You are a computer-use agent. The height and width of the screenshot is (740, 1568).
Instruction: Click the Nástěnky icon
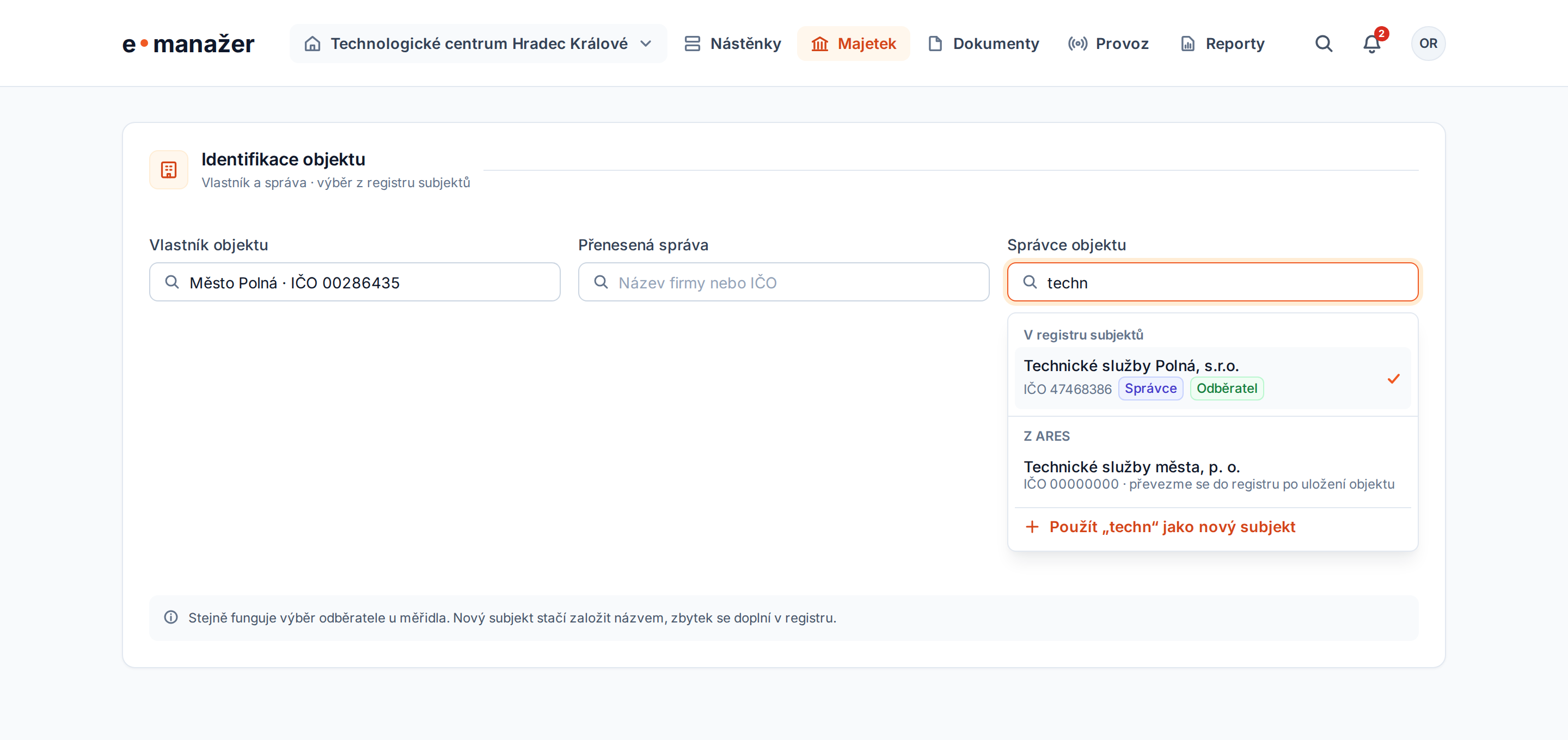[x=692, y=44]
